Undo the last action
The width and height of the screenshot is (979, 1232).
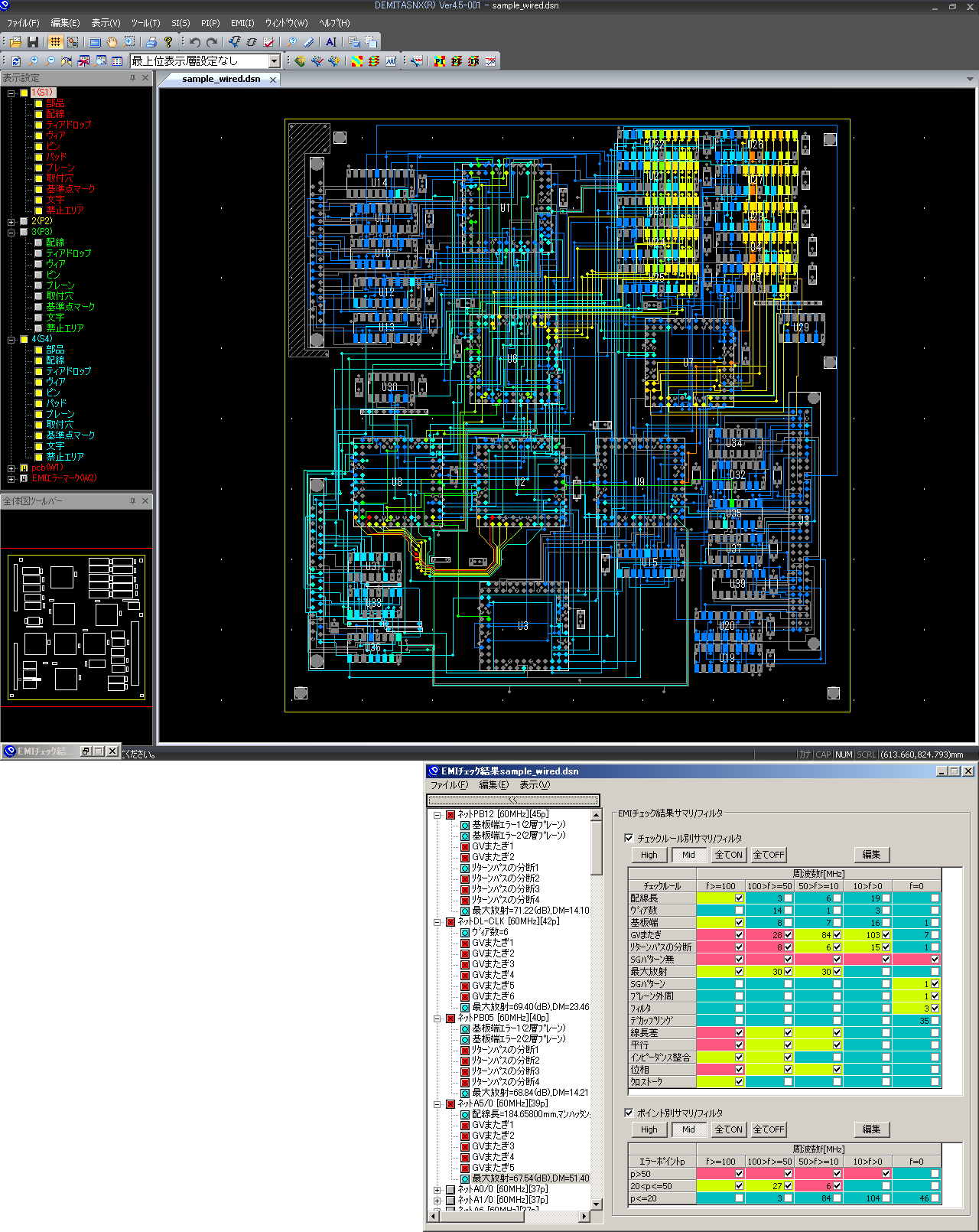click(x=195, y=42)
